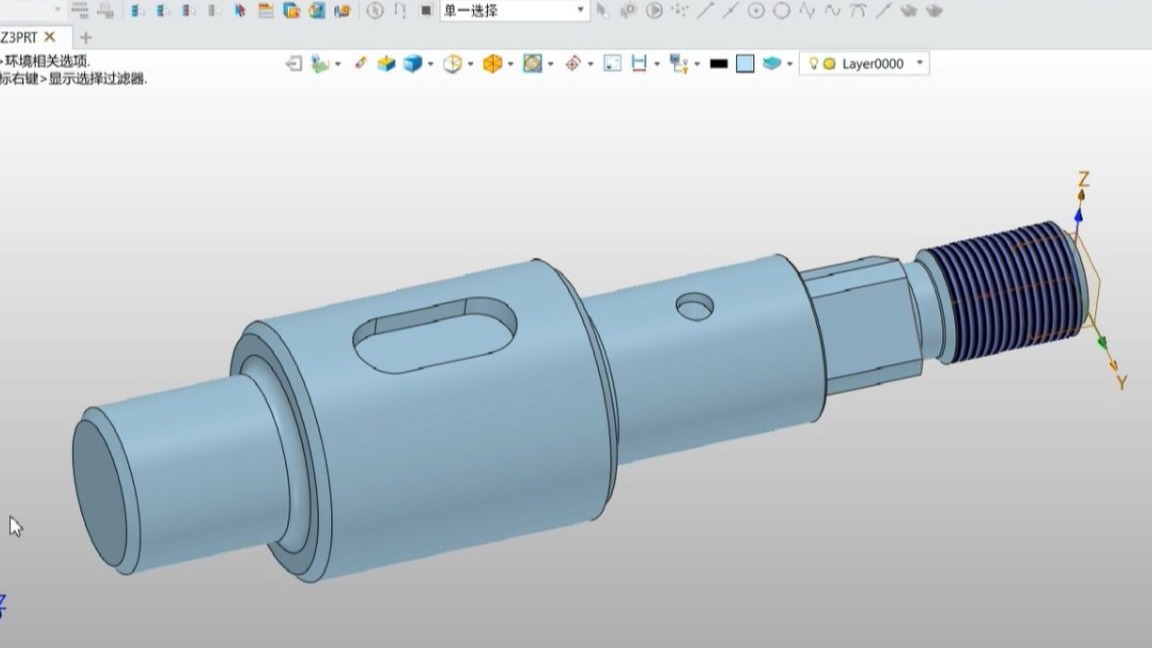Click the Y axis label of the triad

click(1122, 382)
